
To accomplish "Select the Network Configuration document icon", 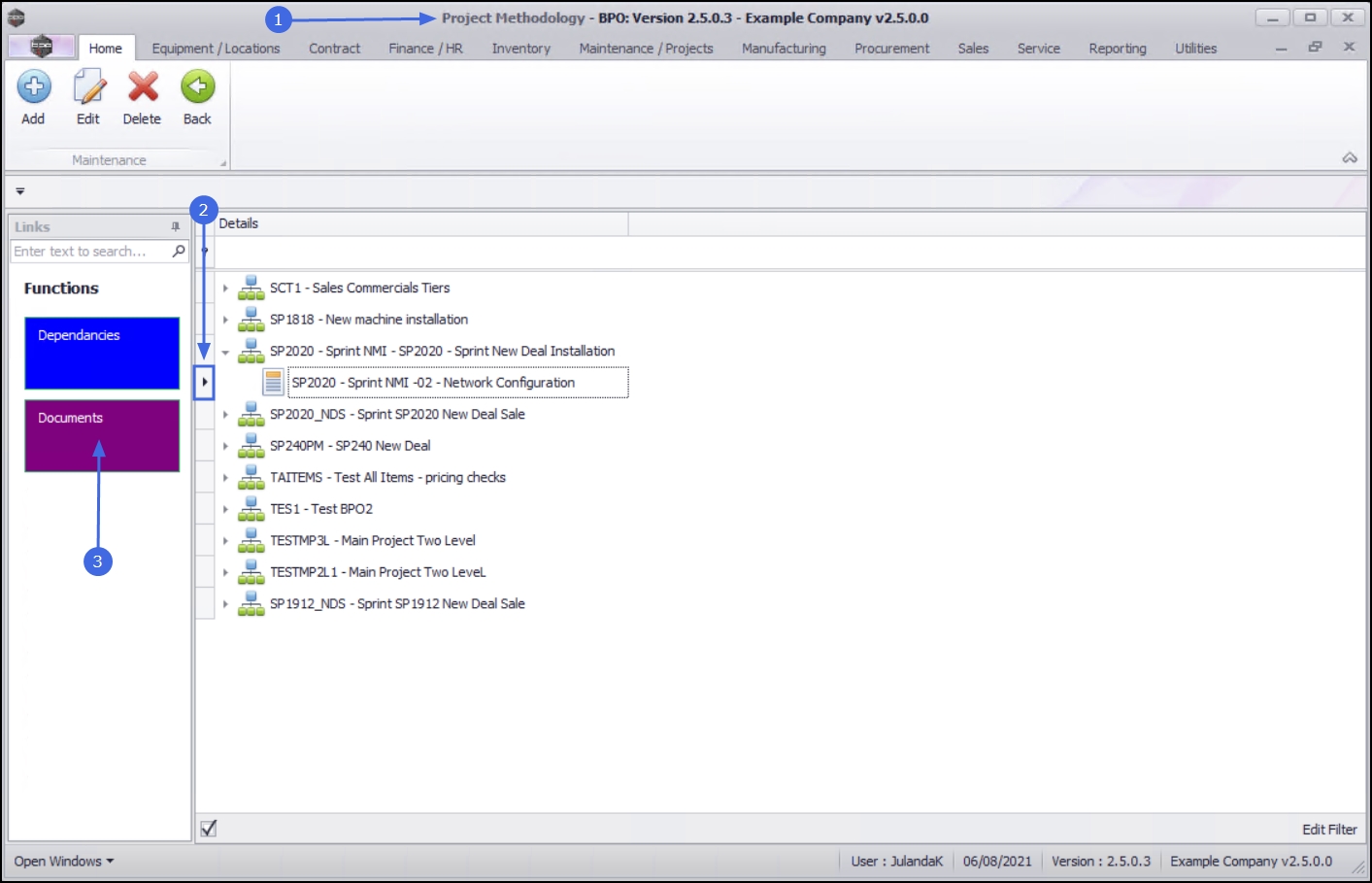I will click(x=274, y=382).
